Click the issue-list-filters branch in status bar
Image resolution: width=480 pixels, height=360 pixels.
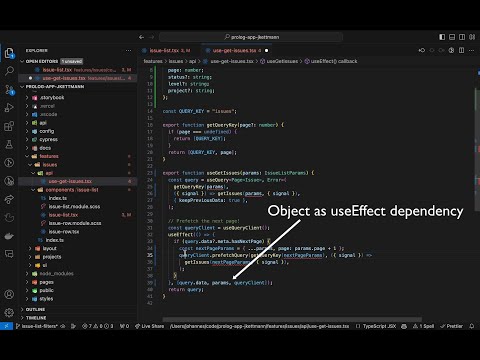(37, 326)
